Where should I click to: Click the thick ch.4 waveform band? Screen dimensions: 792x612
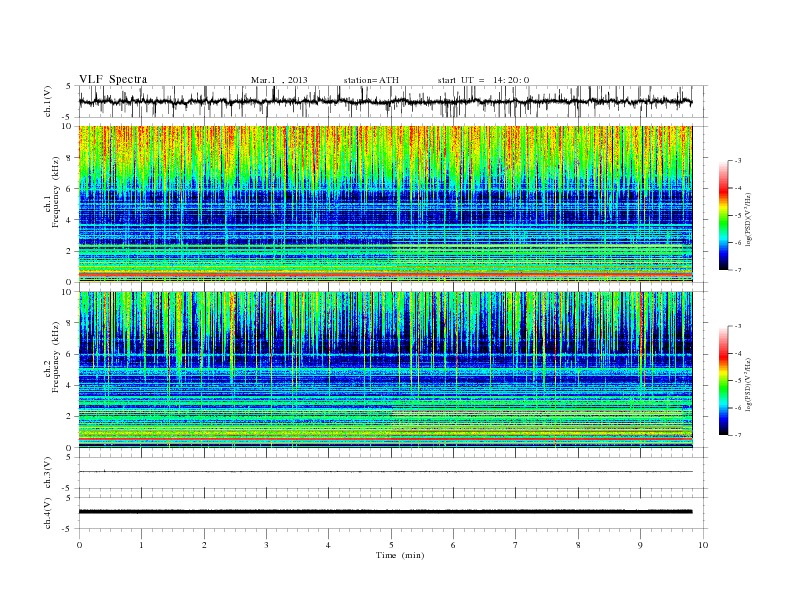click(x=385, y=512)
